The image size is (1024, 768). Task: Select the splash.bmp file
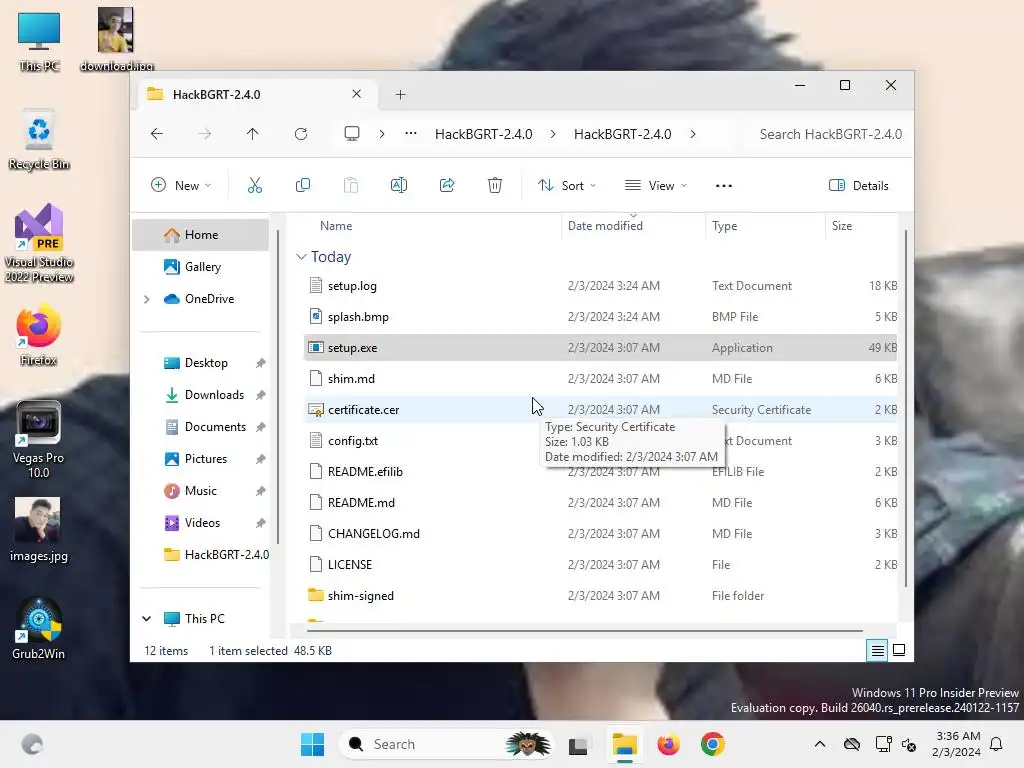point(600,317)
